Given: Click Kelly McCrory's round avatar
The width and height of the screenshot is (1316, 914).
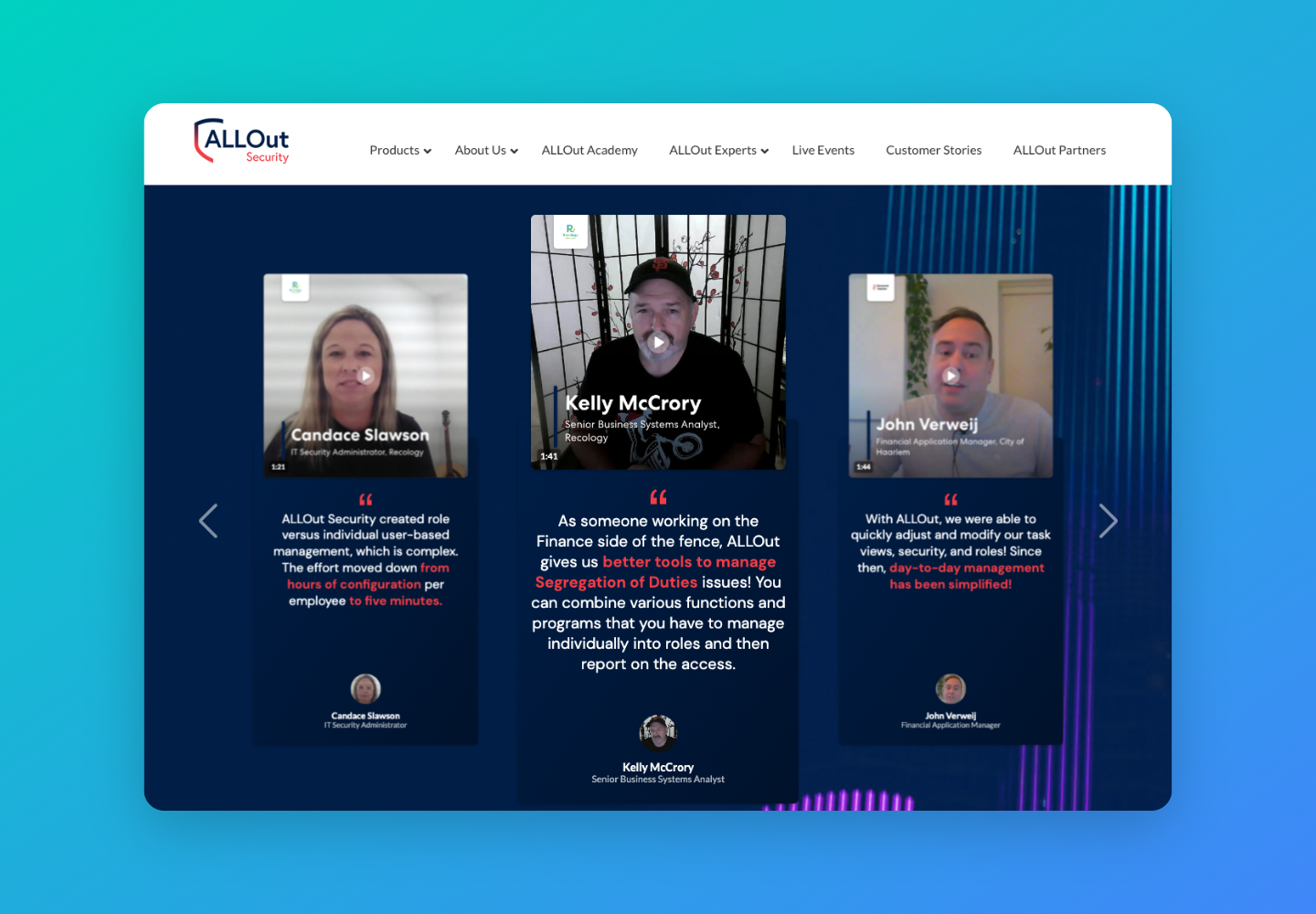Looking at the screenshot, I should 658,733.
